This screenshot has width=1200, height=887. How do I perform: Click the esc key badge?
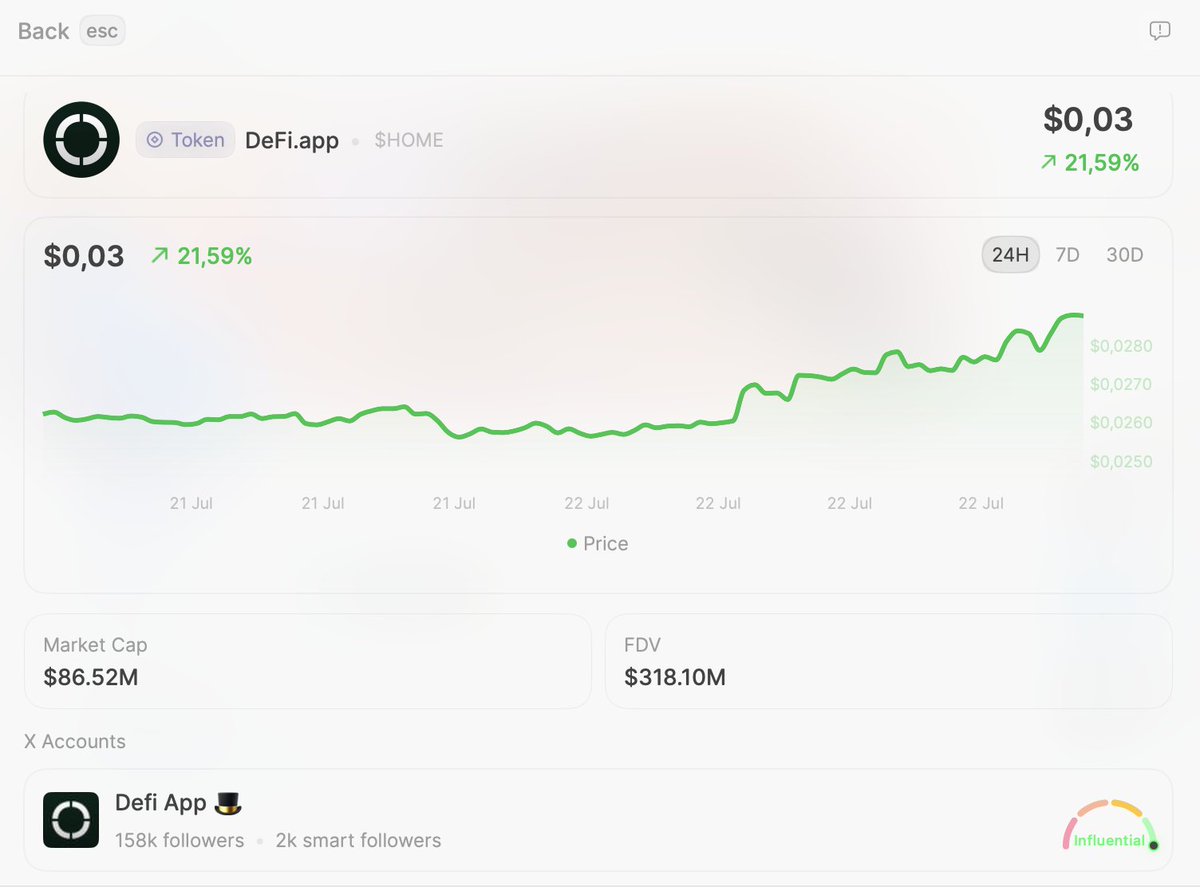[x=102, y=31]
